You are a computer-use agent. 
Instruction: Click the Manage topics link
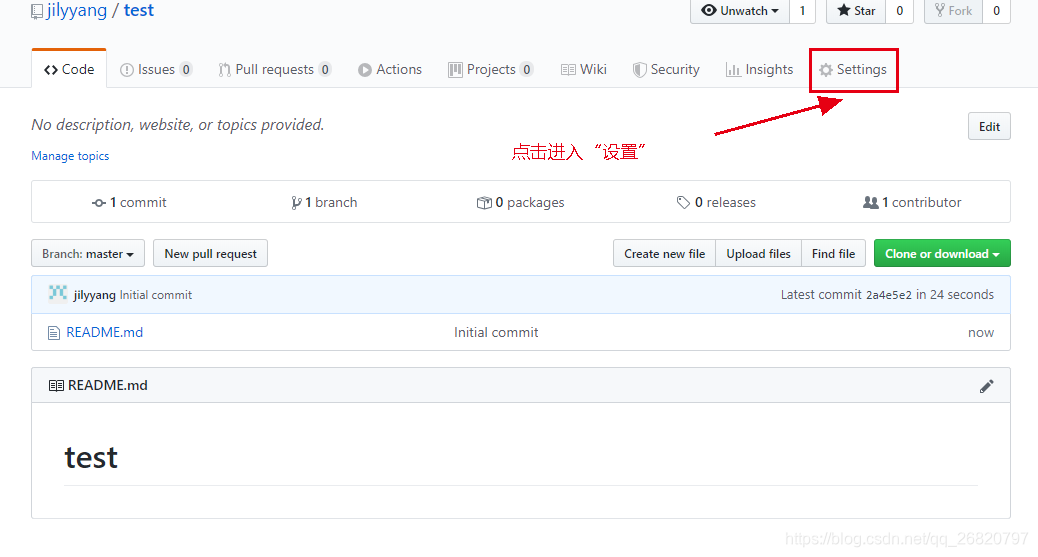(70, 156)
